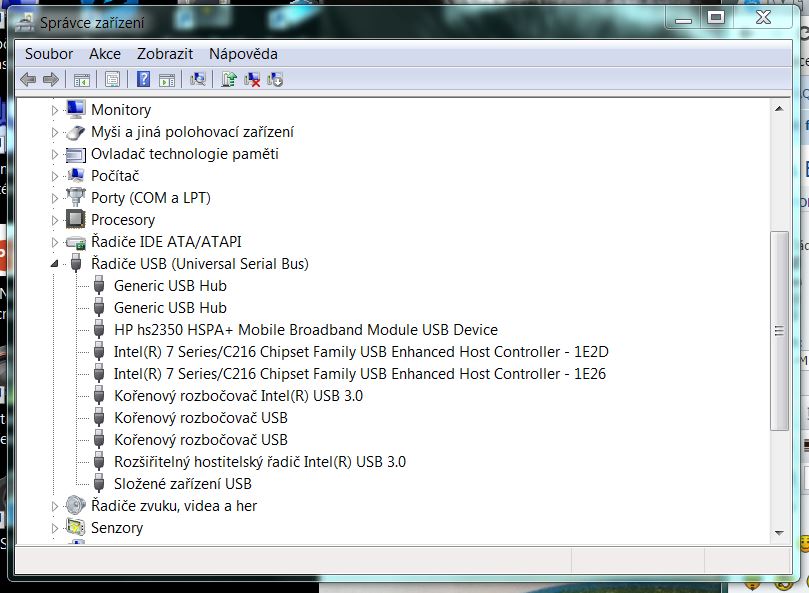Click the rightmost toolbar icon with down arrow

click(275, 79)
